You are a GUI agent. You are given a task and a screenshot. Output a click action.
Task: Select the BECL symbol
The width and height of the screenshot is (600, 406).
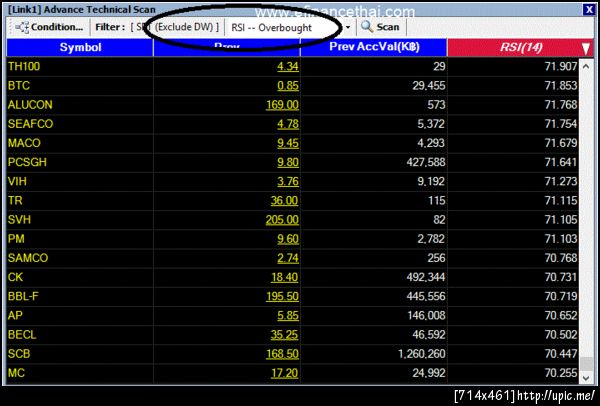22,335
